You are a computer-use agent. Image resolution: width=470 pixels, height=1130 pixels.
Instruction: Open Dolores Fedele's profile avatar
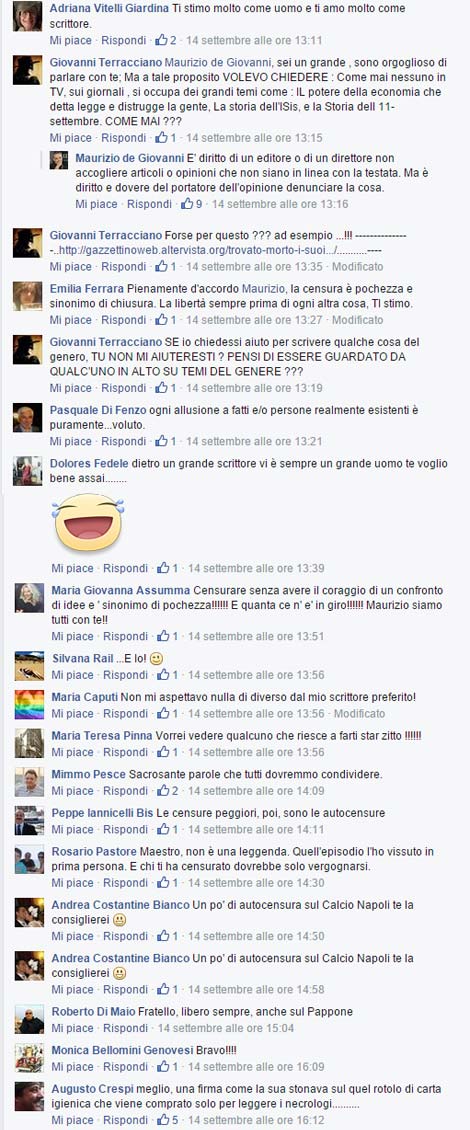(27, 471)
